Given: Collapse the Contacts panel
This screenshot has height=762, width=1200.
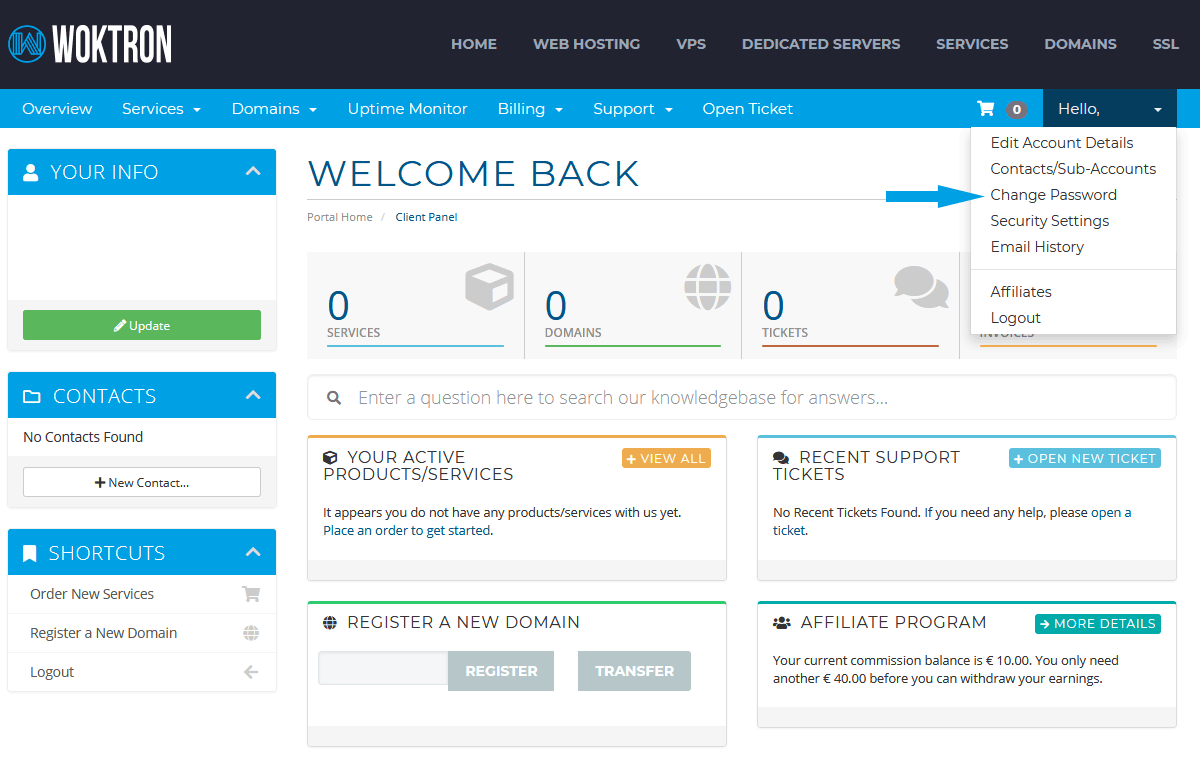Looking at the screenshot, I should click(x=253, y=396).
